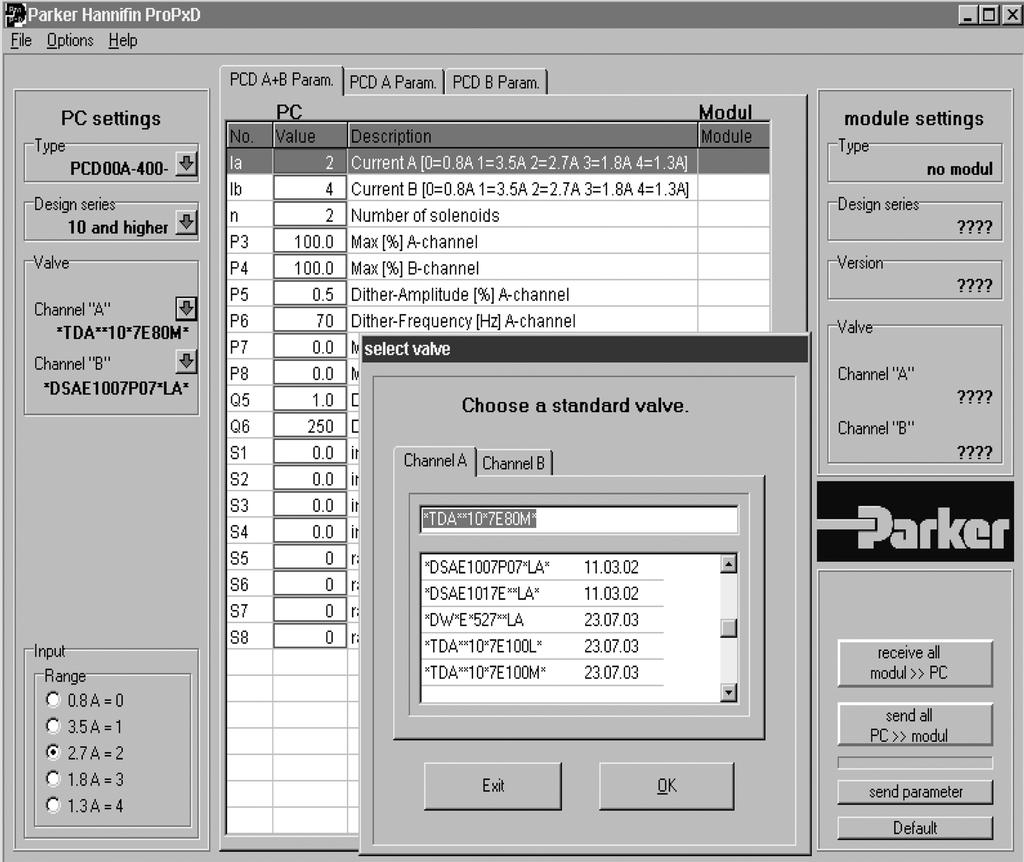Click the date 23.07.03 beside *DW*E*527**LA
Viewport: 1024px width, 862px height.
611,620
